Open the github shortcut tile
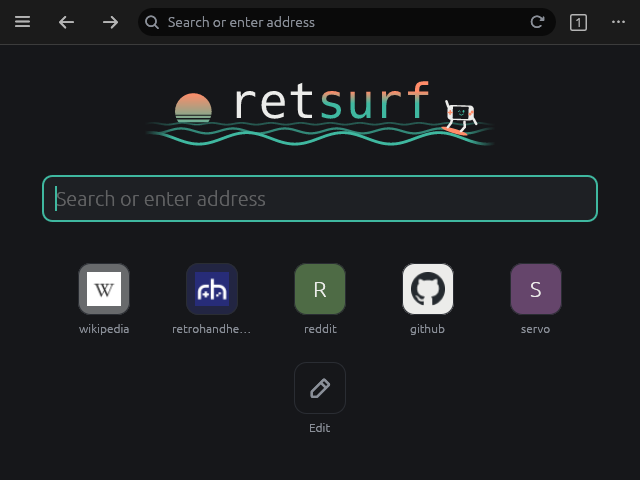 428,289
